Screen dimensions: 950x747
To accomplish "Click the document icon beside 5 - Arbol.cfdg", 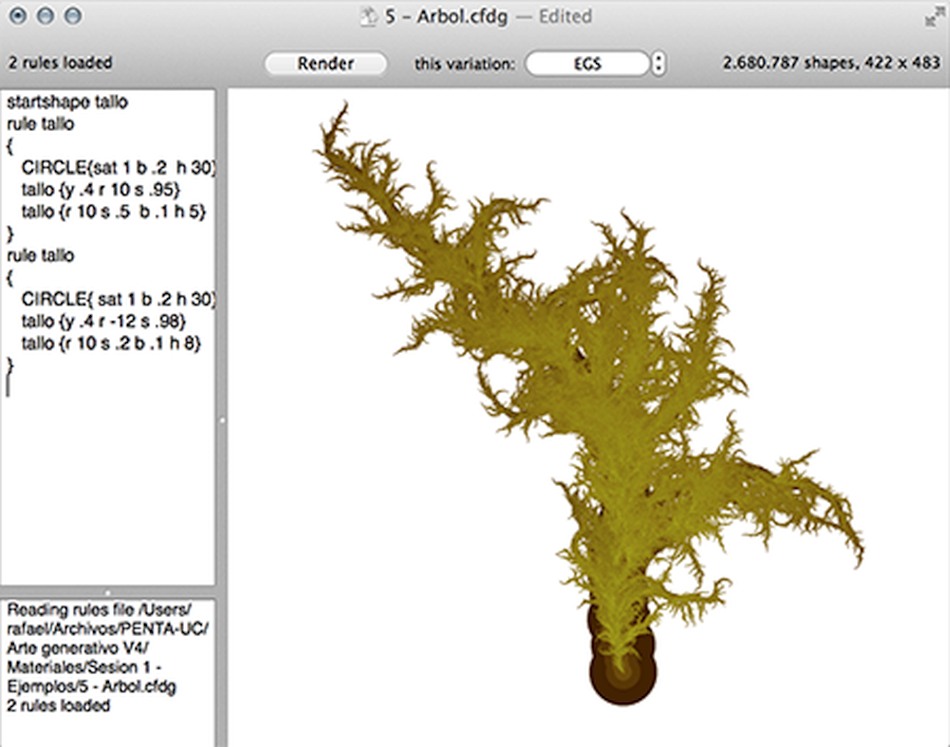I will pos(368,16).
